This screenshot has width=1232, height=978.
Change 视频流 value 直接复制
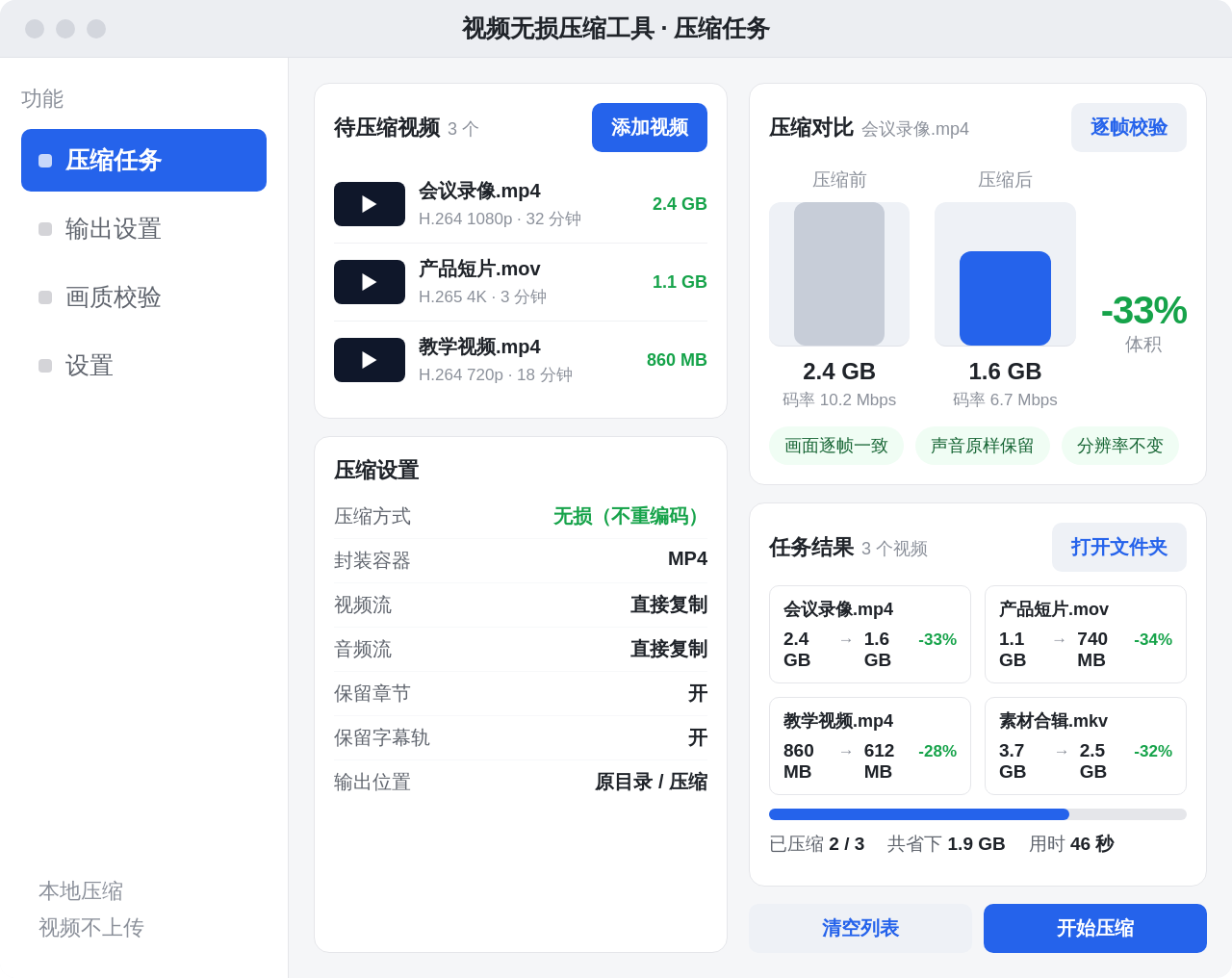[x=669, y=605]
